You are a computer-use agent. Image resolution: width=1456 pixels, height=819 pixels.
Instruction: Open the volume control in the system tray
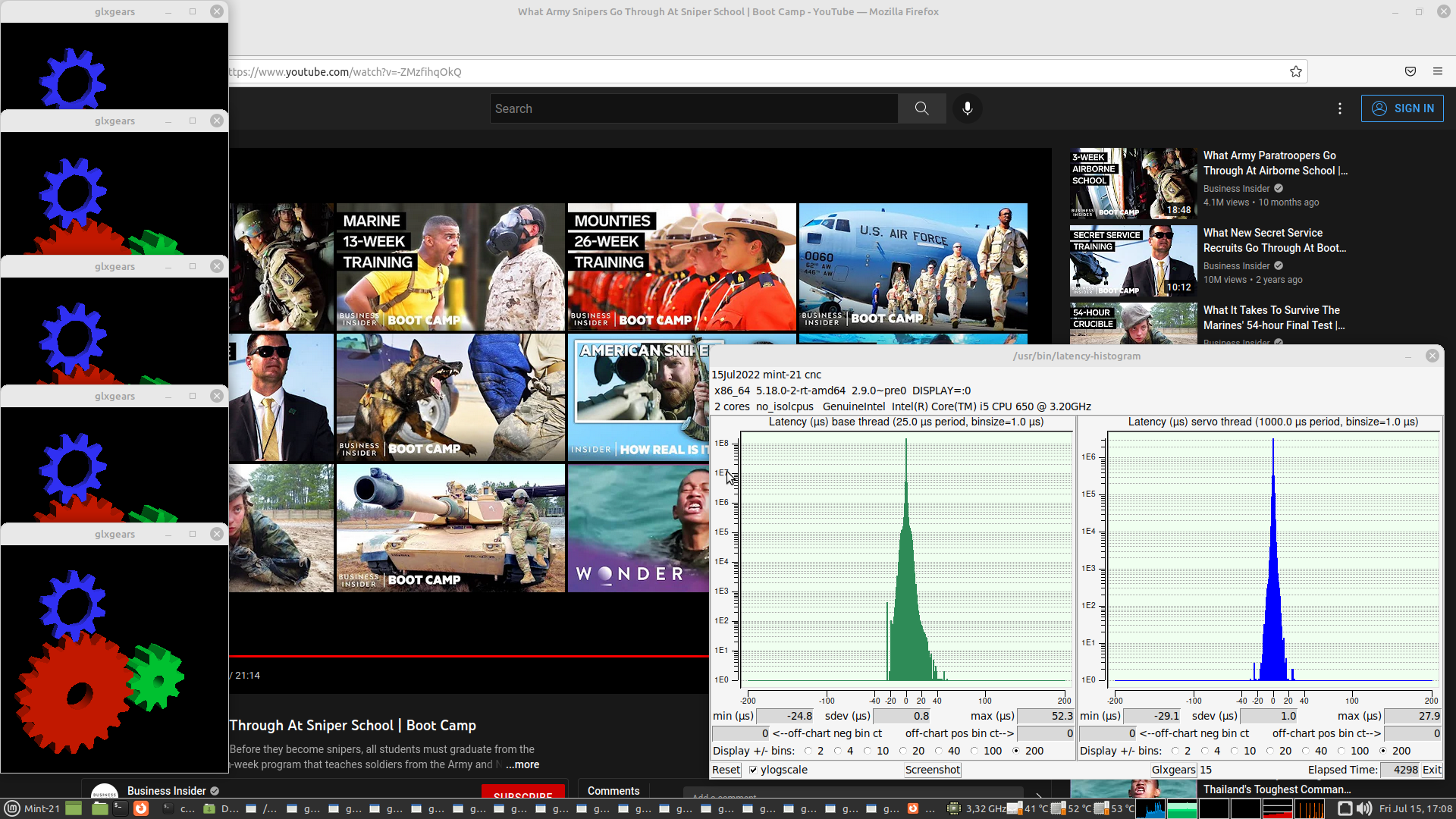1364,808
